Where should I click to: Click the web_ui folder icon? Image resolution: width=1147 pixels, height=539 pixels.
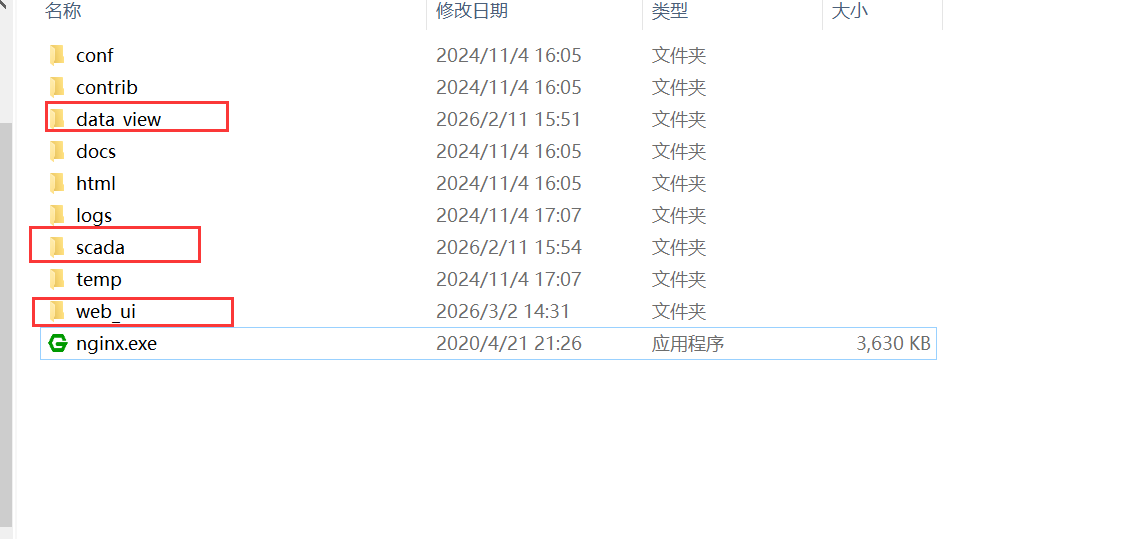(x=57, y=312)
